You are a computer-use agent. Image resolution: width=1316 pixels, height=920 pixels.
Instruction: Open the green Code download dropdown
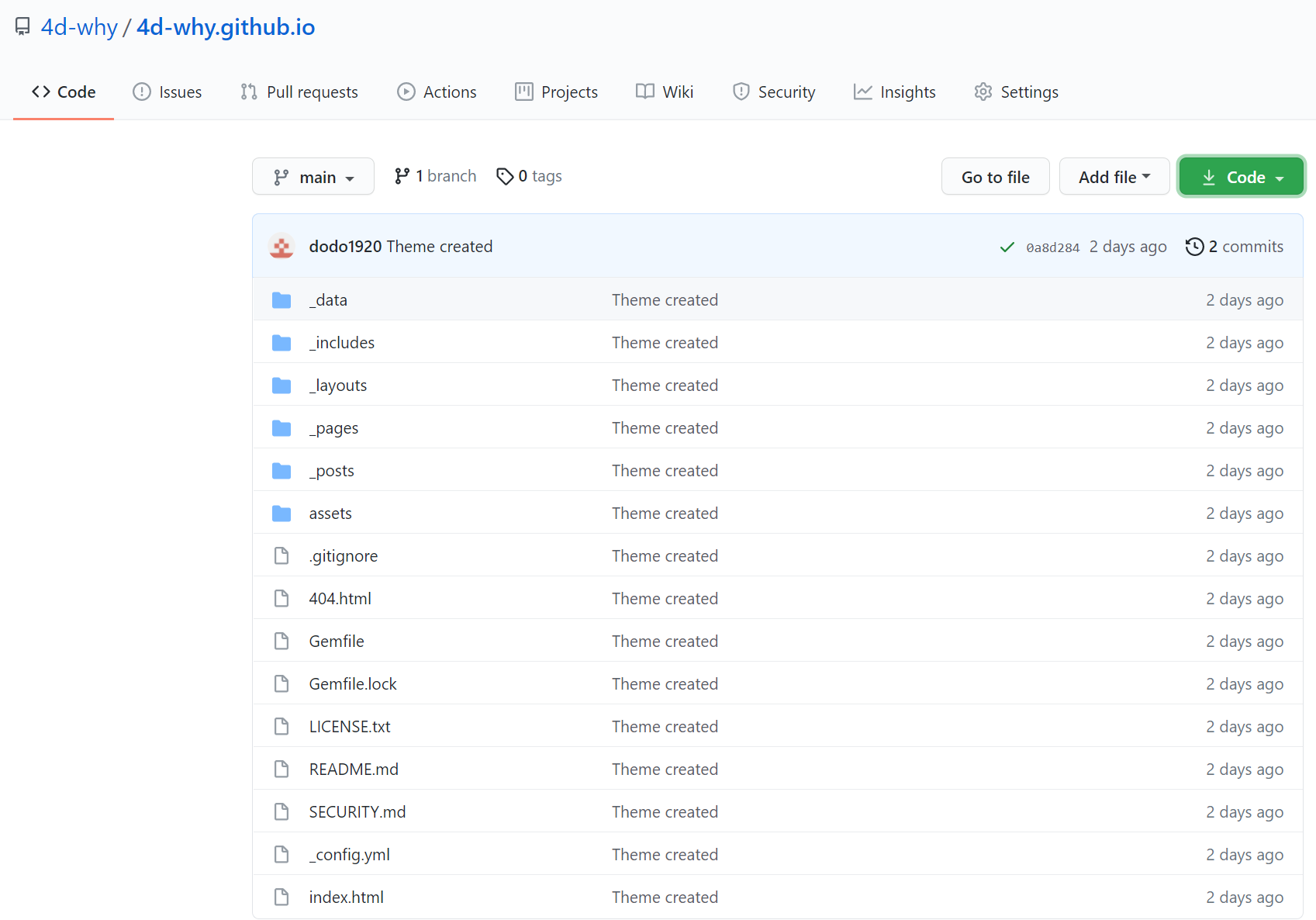[x=1241, y=177]
